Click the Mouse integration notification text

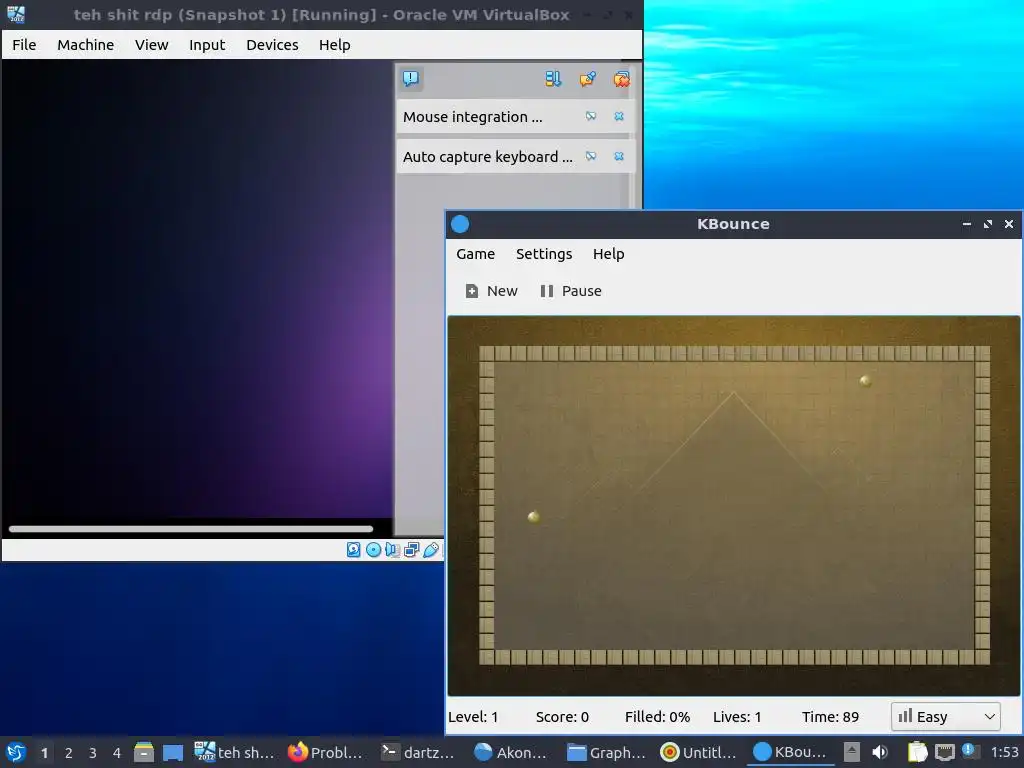click(x=472, y=117)
